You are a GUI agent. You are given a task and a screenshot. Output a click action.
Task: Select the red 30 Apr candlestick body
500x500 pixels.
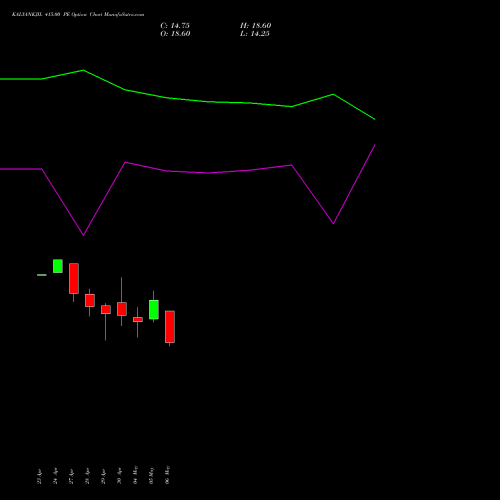click(122, 309)
